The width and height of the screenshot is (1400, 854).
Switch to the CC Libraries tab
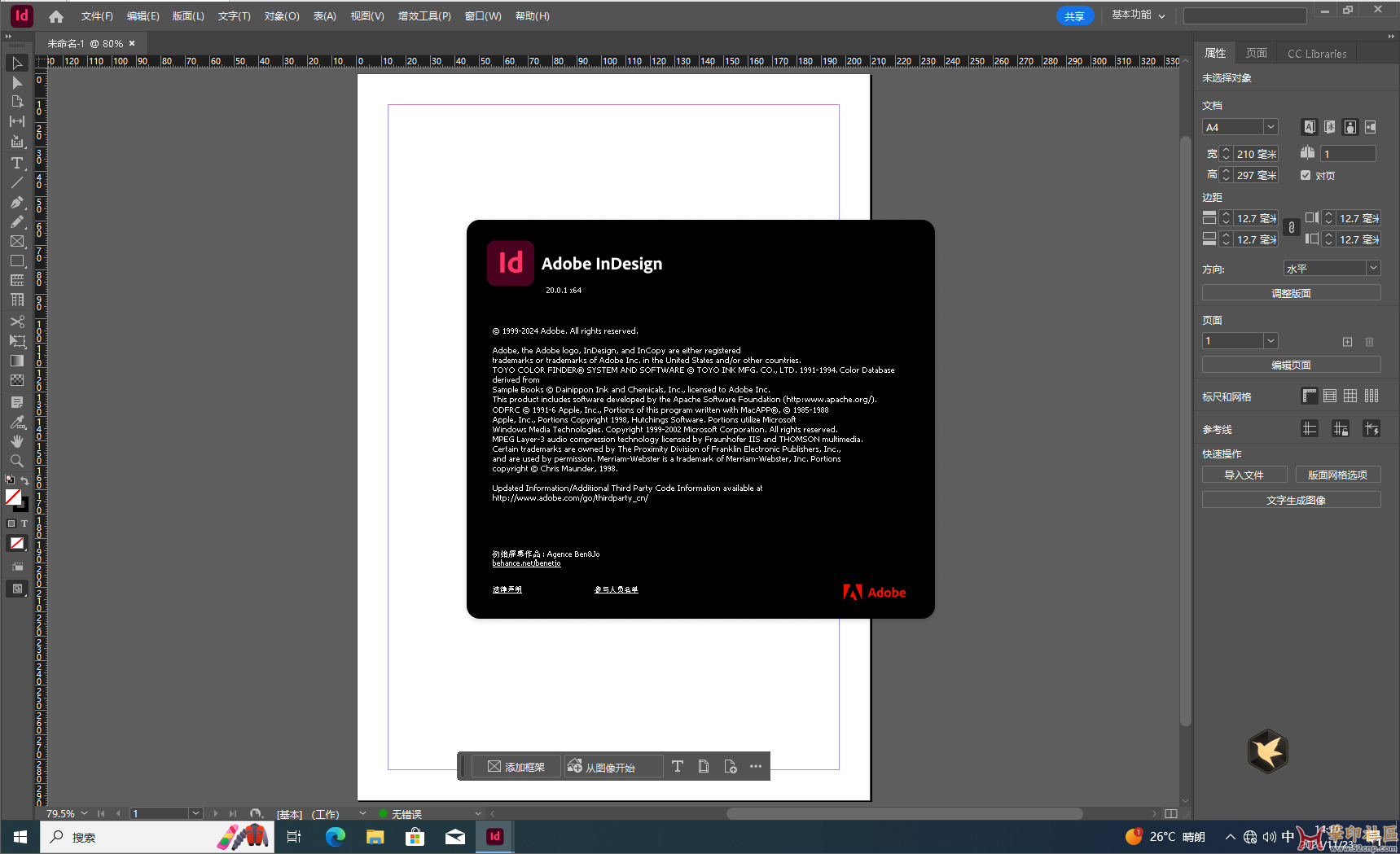pos(1317,54)
